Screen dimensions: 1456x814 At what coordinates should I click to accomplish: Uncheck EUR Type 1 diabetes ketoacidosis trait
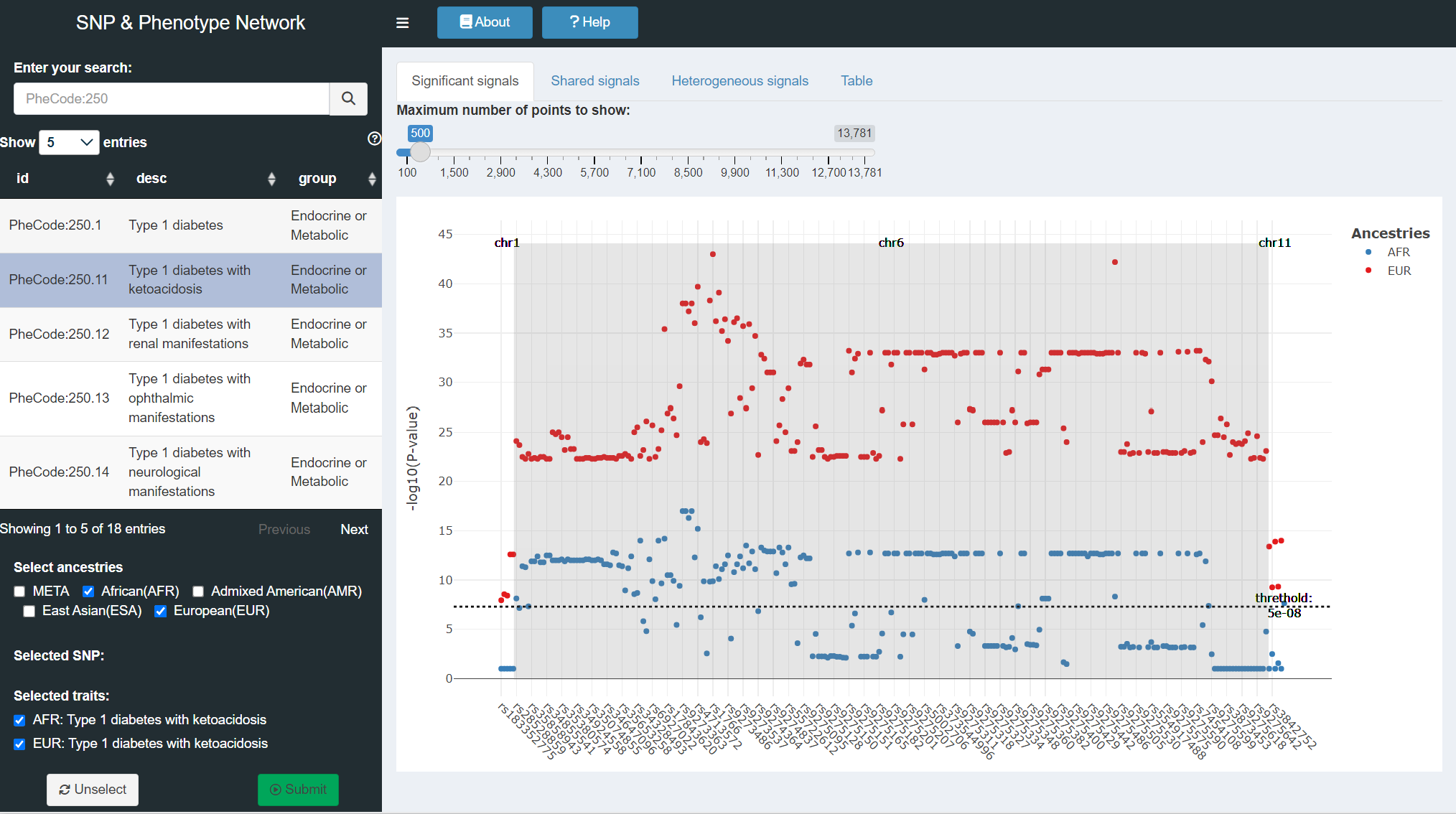click(x=20, y=744)
